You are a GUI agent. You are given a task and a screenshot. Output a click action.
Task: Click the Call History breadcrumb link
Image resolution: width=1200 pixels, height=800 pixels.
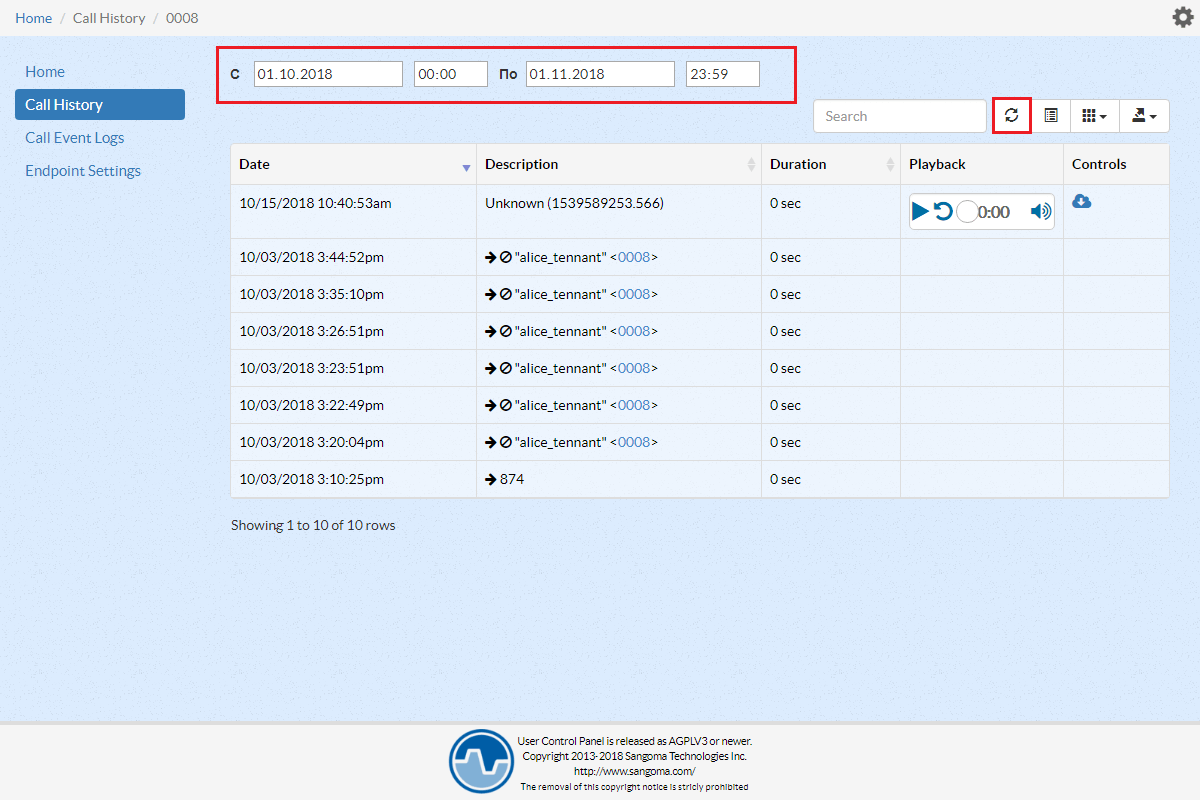point(109,18)
